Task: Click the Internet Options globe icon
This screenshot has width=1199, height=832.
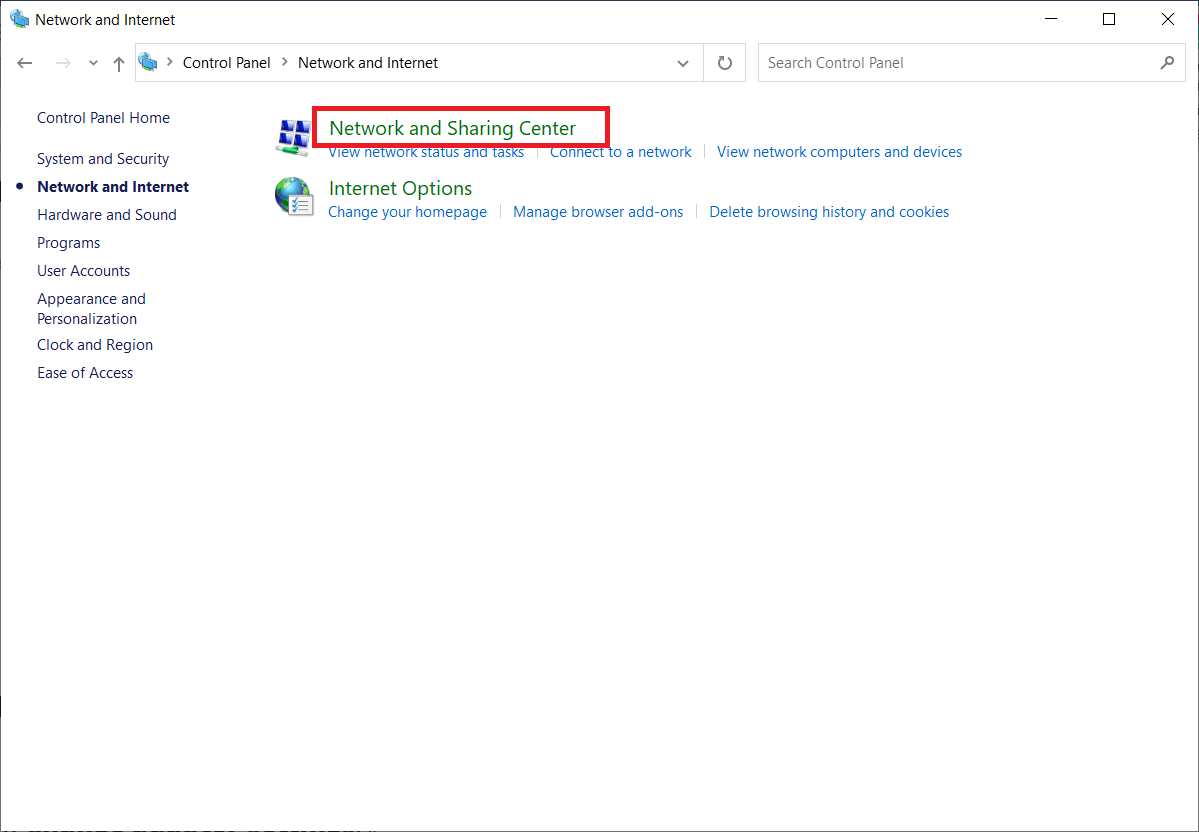Action: point(294,197)
